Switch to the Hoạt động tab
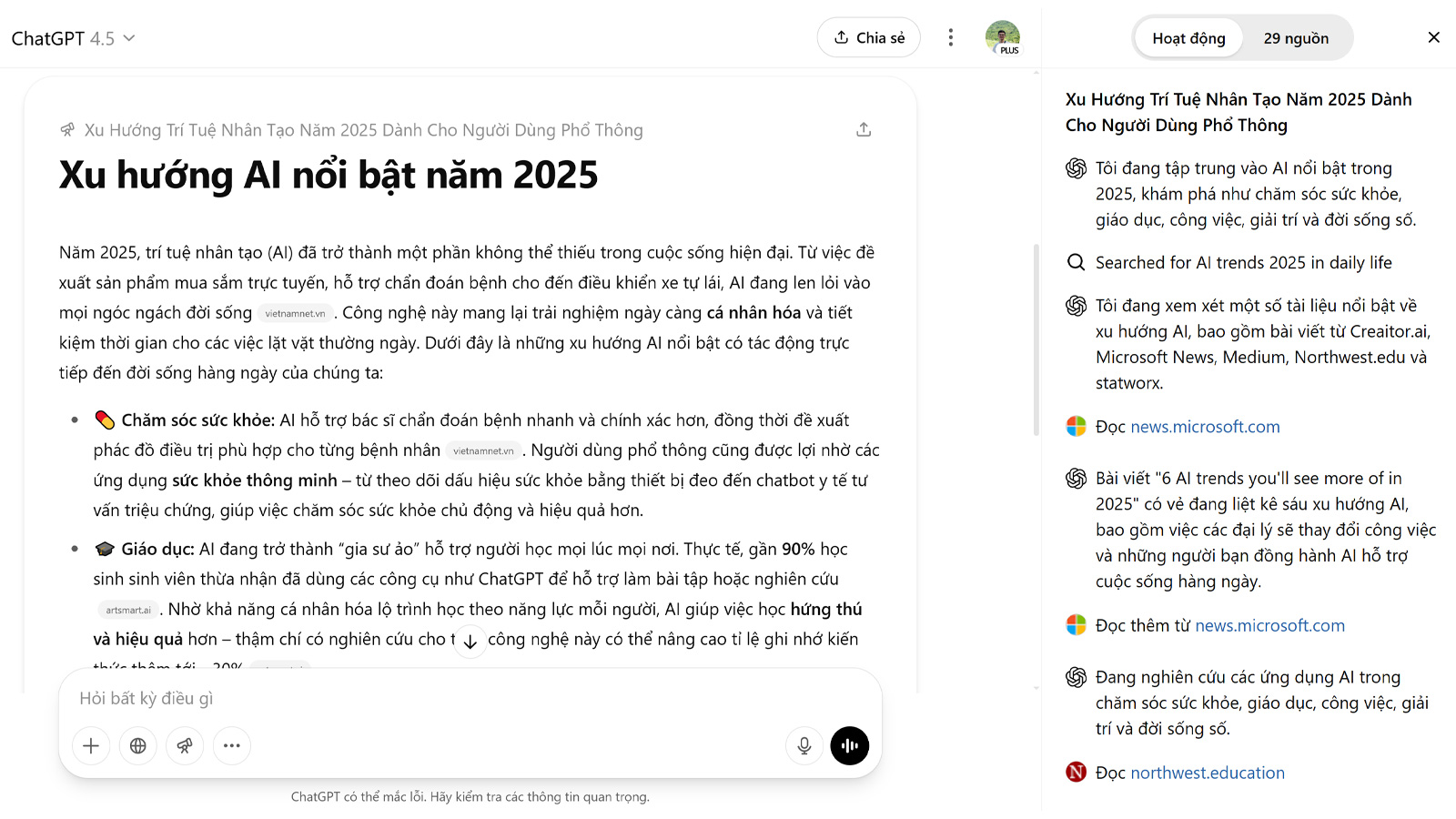1456x819 pixels. (x=1188, y=38)
